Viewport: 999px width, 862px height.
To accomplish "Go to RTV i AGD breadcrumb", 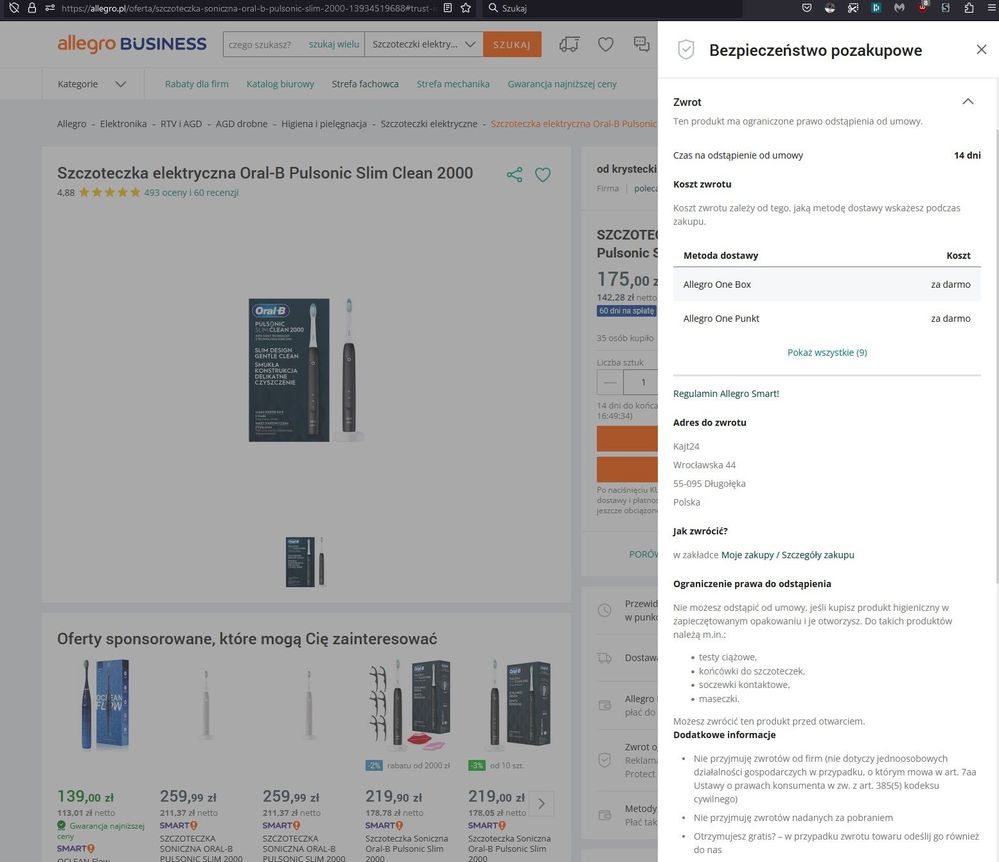I will [x=181, y=124].
